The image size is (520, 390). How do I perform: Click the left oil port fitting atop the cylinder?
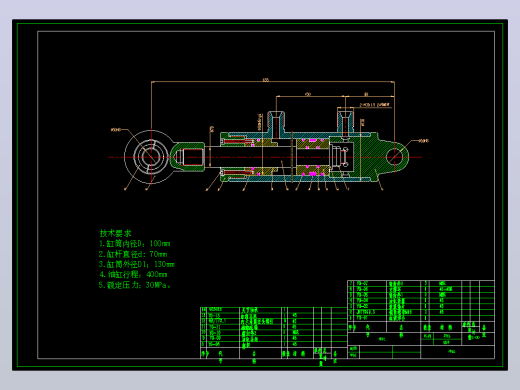pos(276,124)
